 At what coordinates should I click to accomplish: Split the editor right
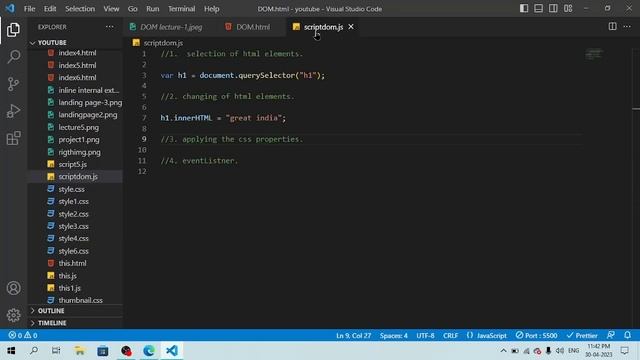(612, 27)
